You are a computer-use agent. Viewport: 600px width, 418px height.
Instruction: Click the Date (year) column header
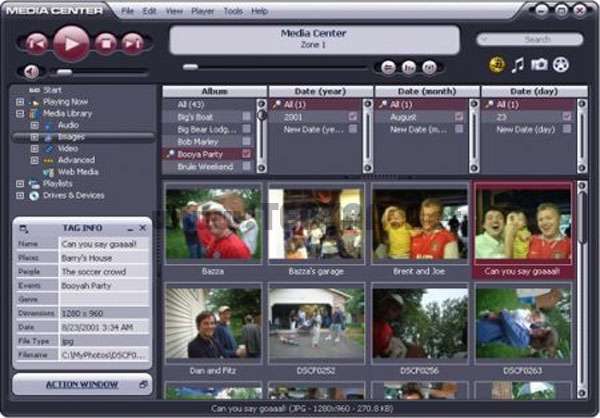coord(321,91)
